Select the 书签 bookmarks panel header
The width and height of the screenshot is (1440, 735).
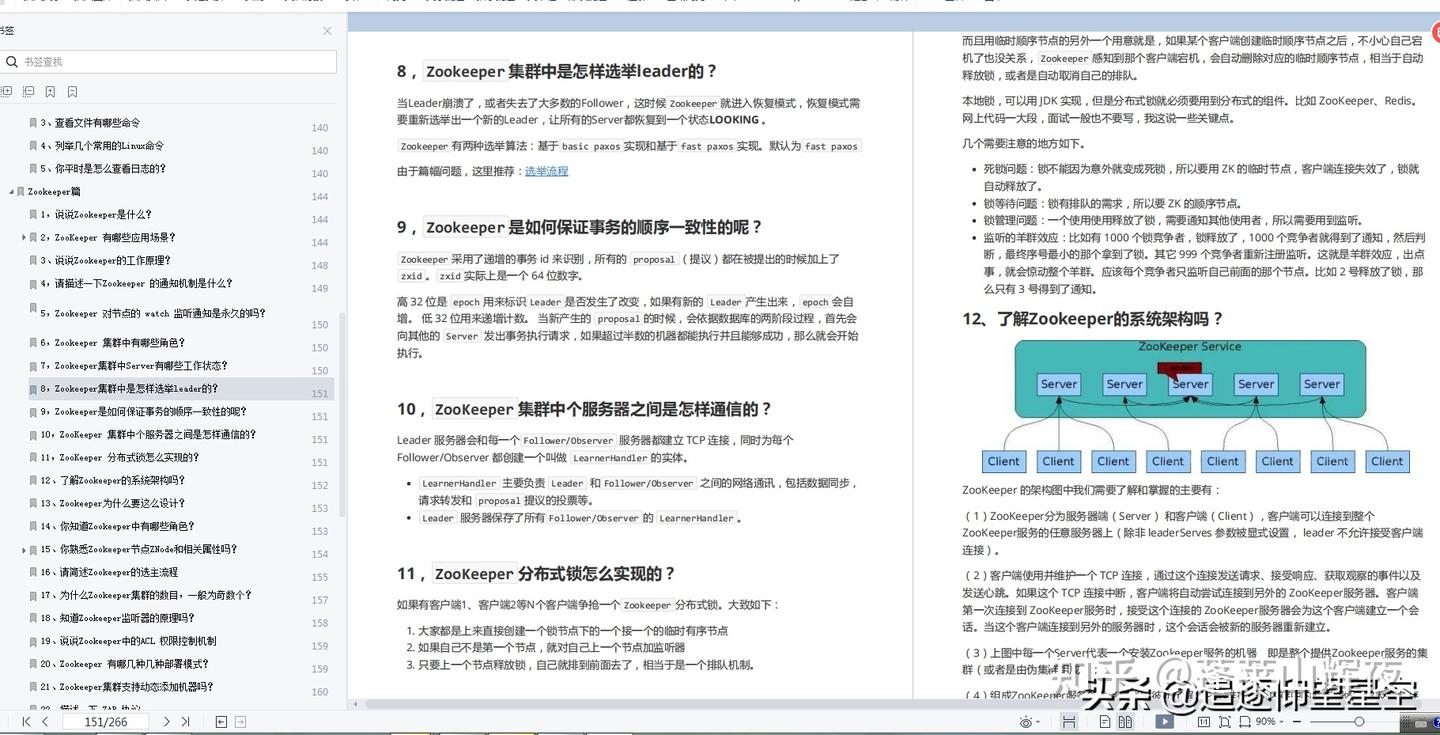coord(8,30)
